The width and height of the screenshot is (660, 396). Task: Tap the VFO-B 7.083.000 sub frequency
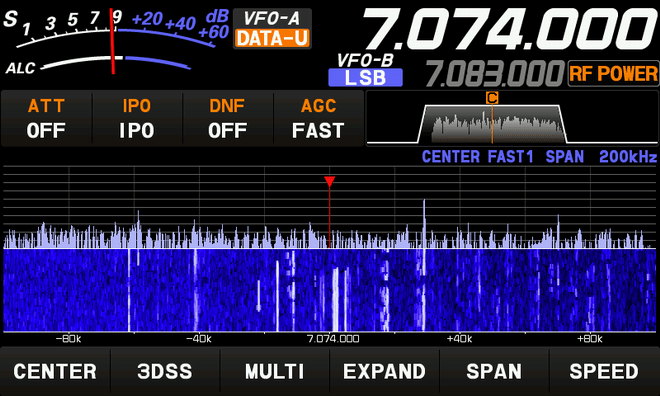[x=494, y=74]
